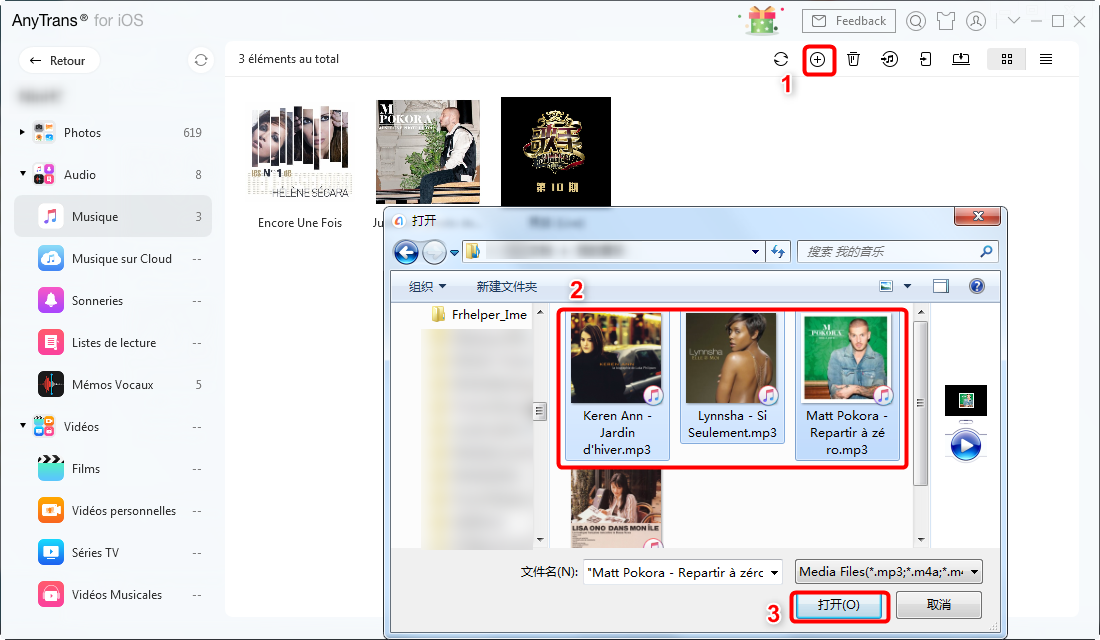The image size is (1100, 640).
Task: Select Keren Ann - Jardin d'hiver.mp3
Action: click(x=617, y=386)
